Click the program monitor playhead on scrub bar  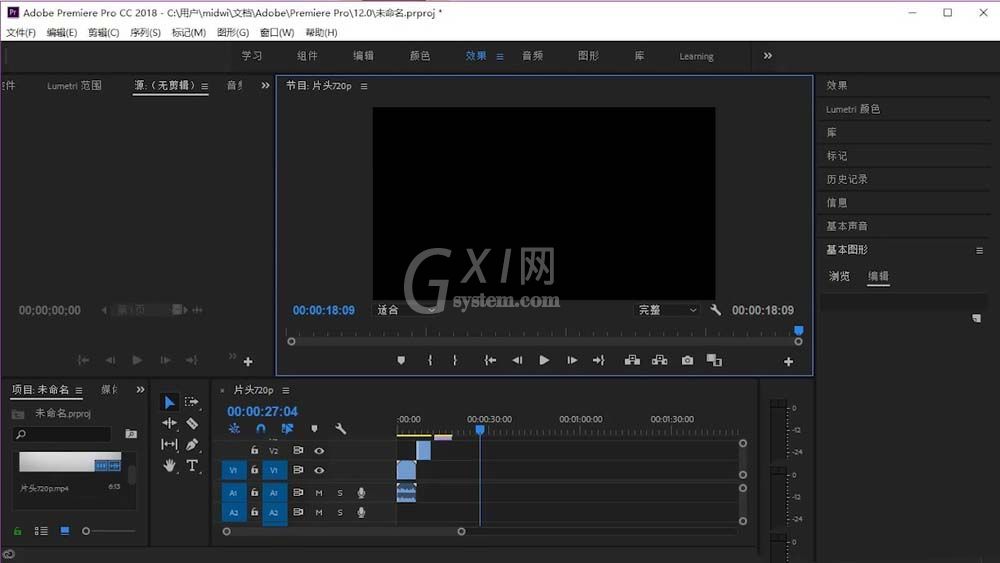[798, 330]
